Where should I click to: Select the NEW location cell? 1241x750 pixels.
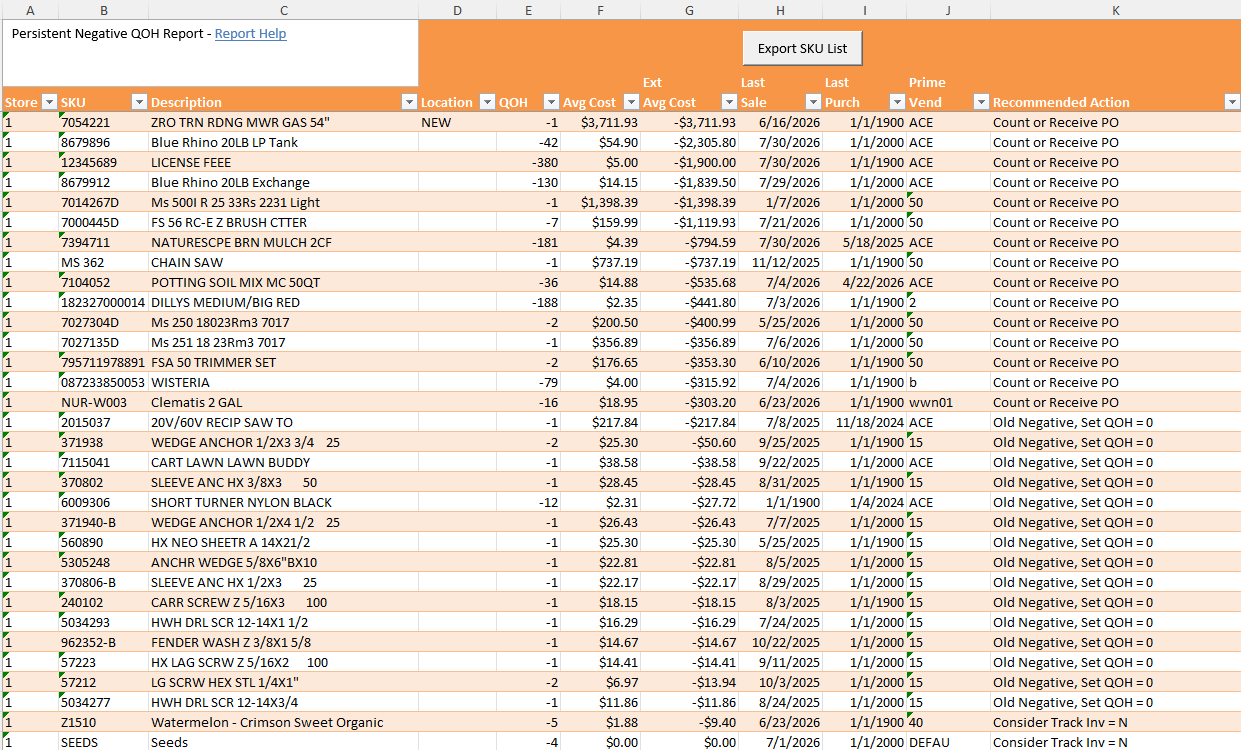pyautogui.click(x=457, y=122)
